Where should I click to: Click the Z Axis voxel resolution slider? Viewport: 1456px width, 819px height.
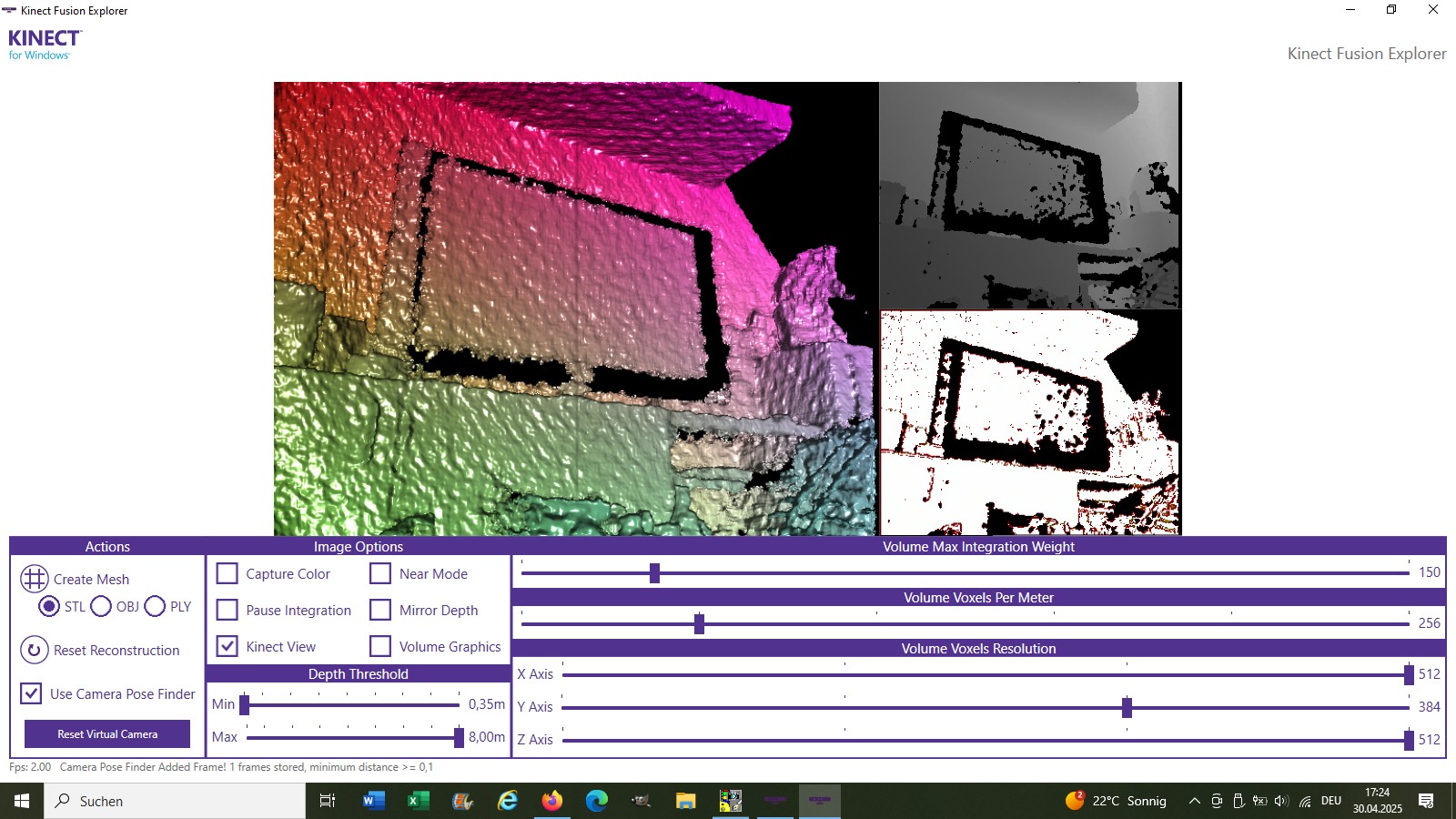coord(986,740)
